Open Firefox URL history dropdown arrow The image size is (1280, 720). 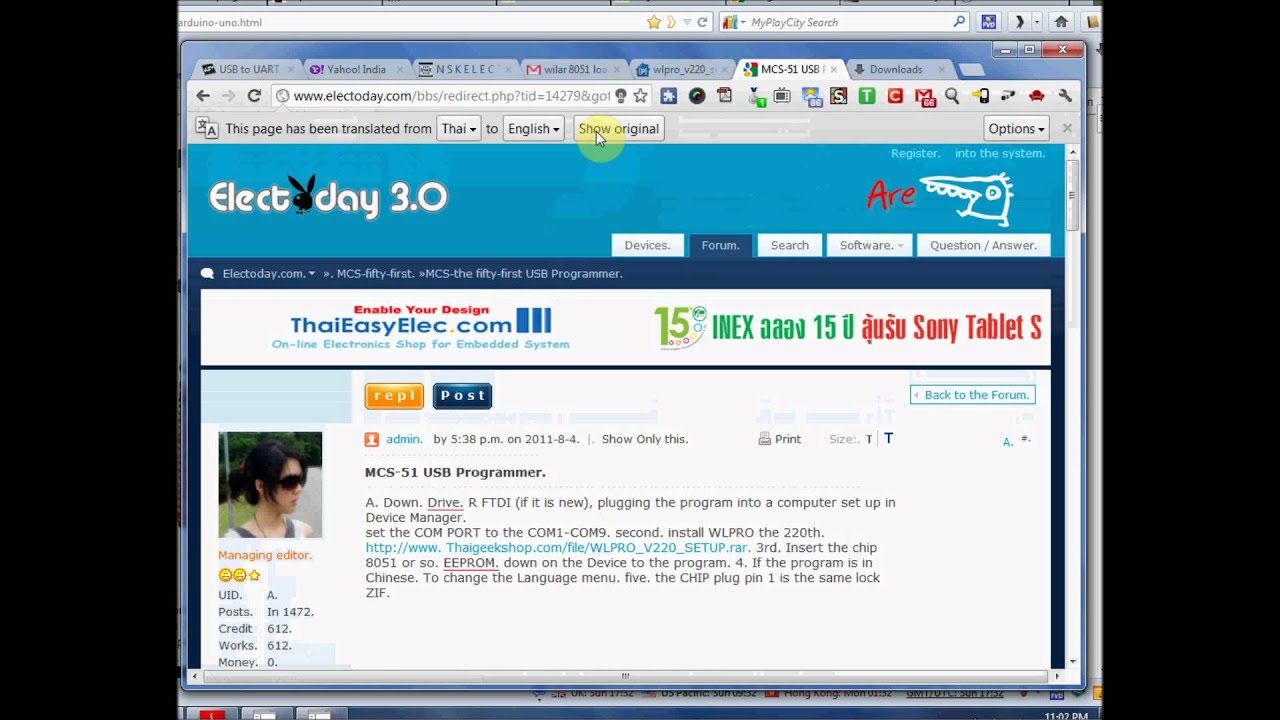pyautogui.click(x=687, y=22)
